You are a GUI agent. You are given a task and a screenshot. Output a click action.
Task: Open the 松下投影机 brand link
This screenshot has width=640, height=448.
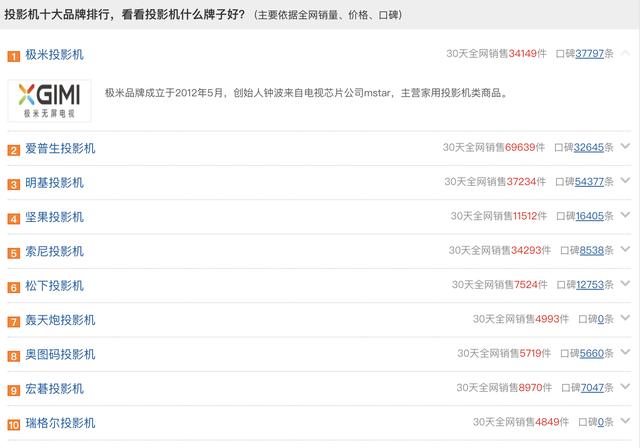(x=54, y=286)
